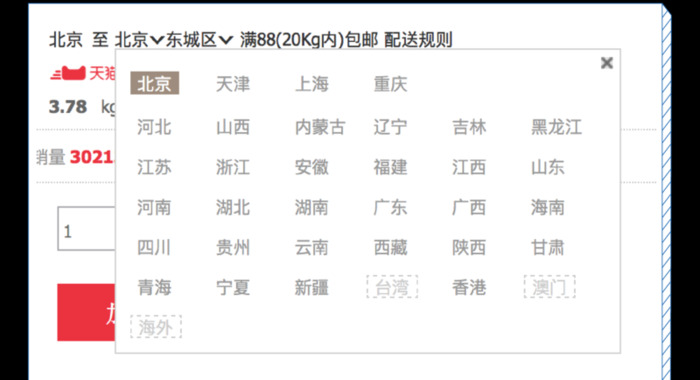Select 西藏 region
This screenshot has height=380, width=700.
point(391,247)
